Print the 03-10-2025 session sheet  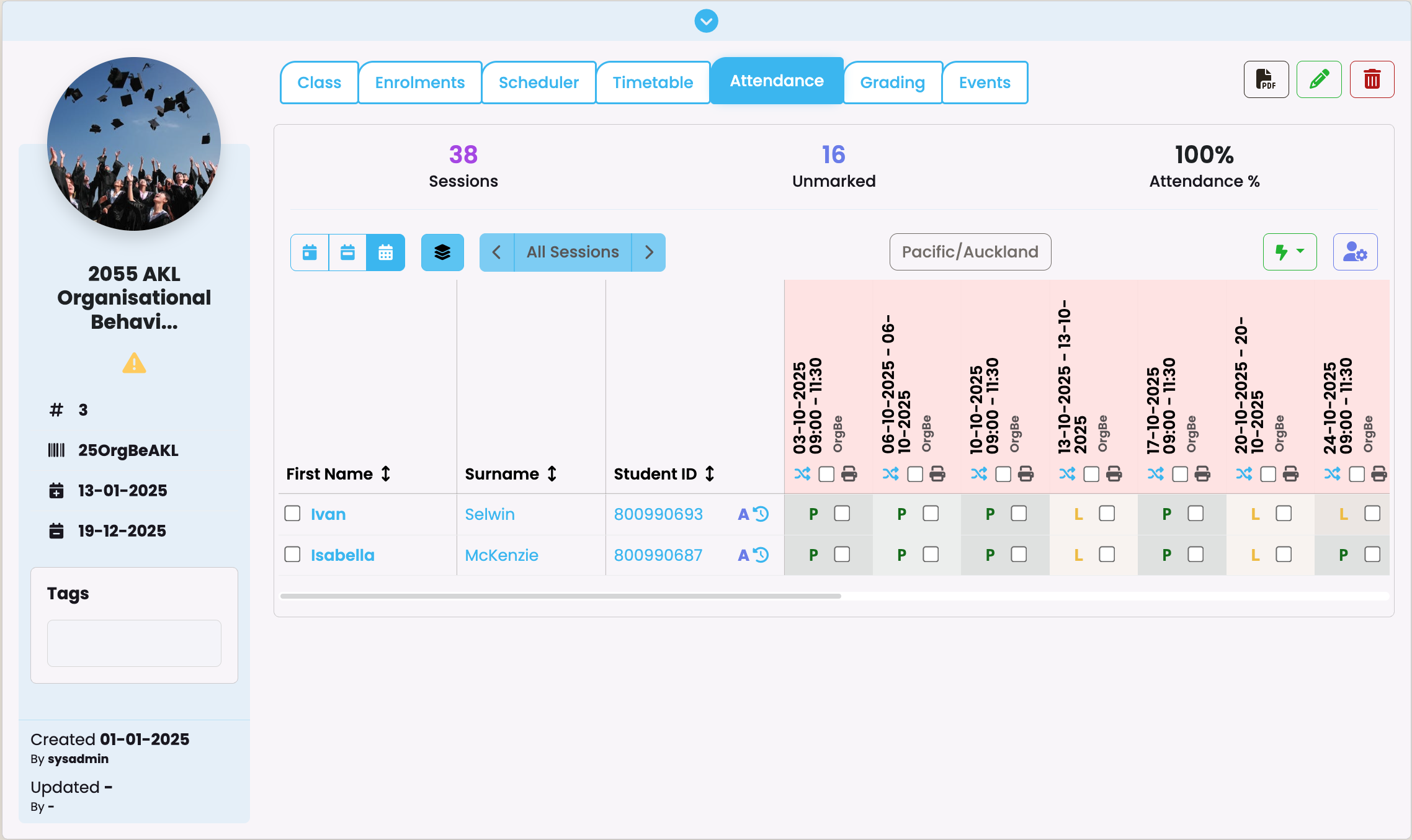849,474
